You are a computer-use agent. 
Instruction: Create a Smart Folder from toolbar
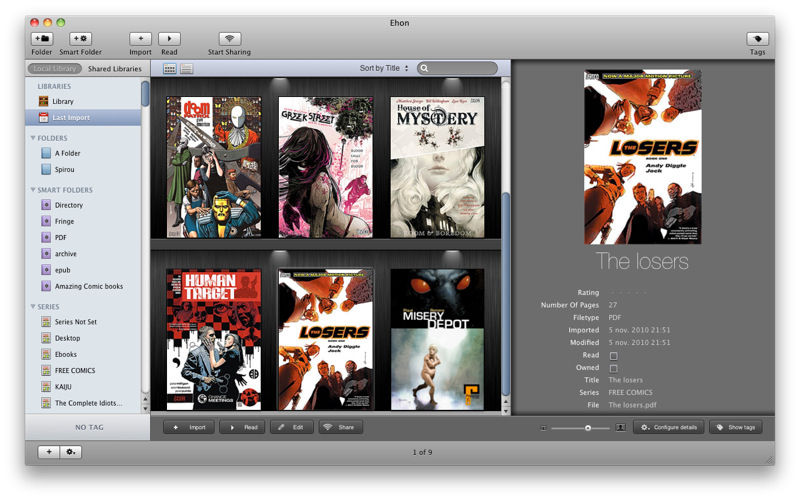80,39
